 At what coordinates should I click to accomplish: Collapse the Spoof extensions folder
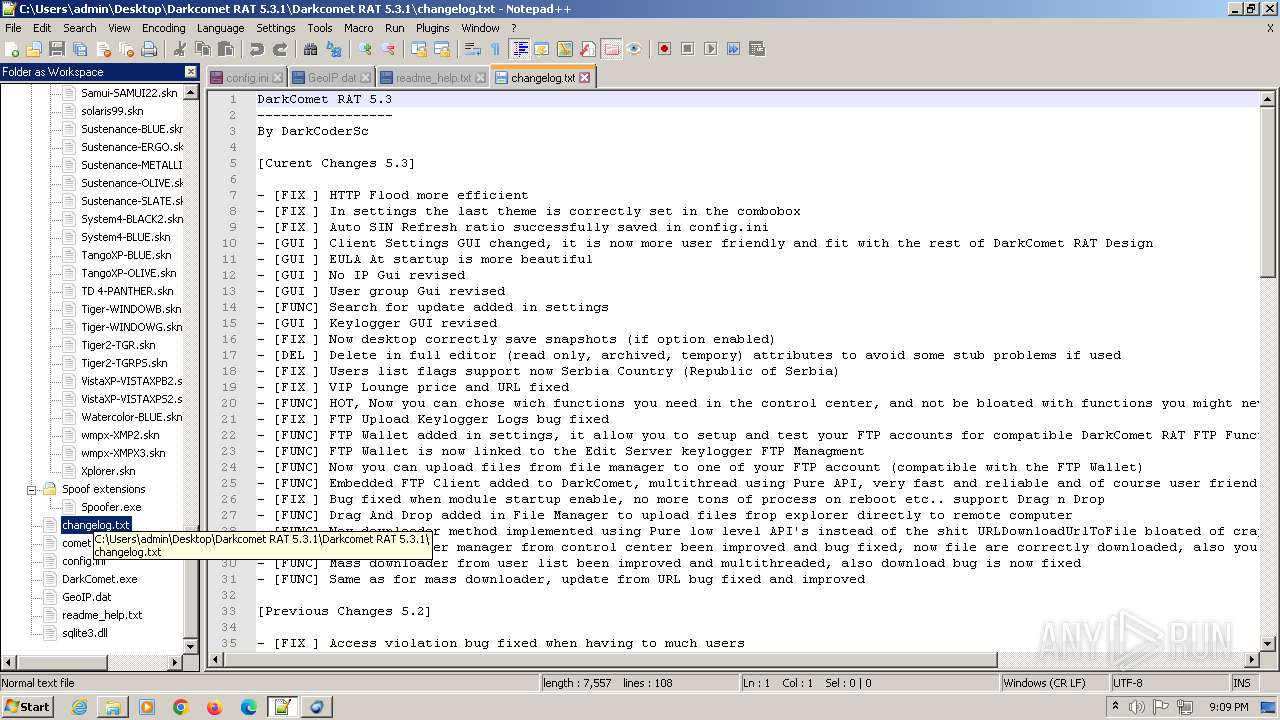(32, 489)
